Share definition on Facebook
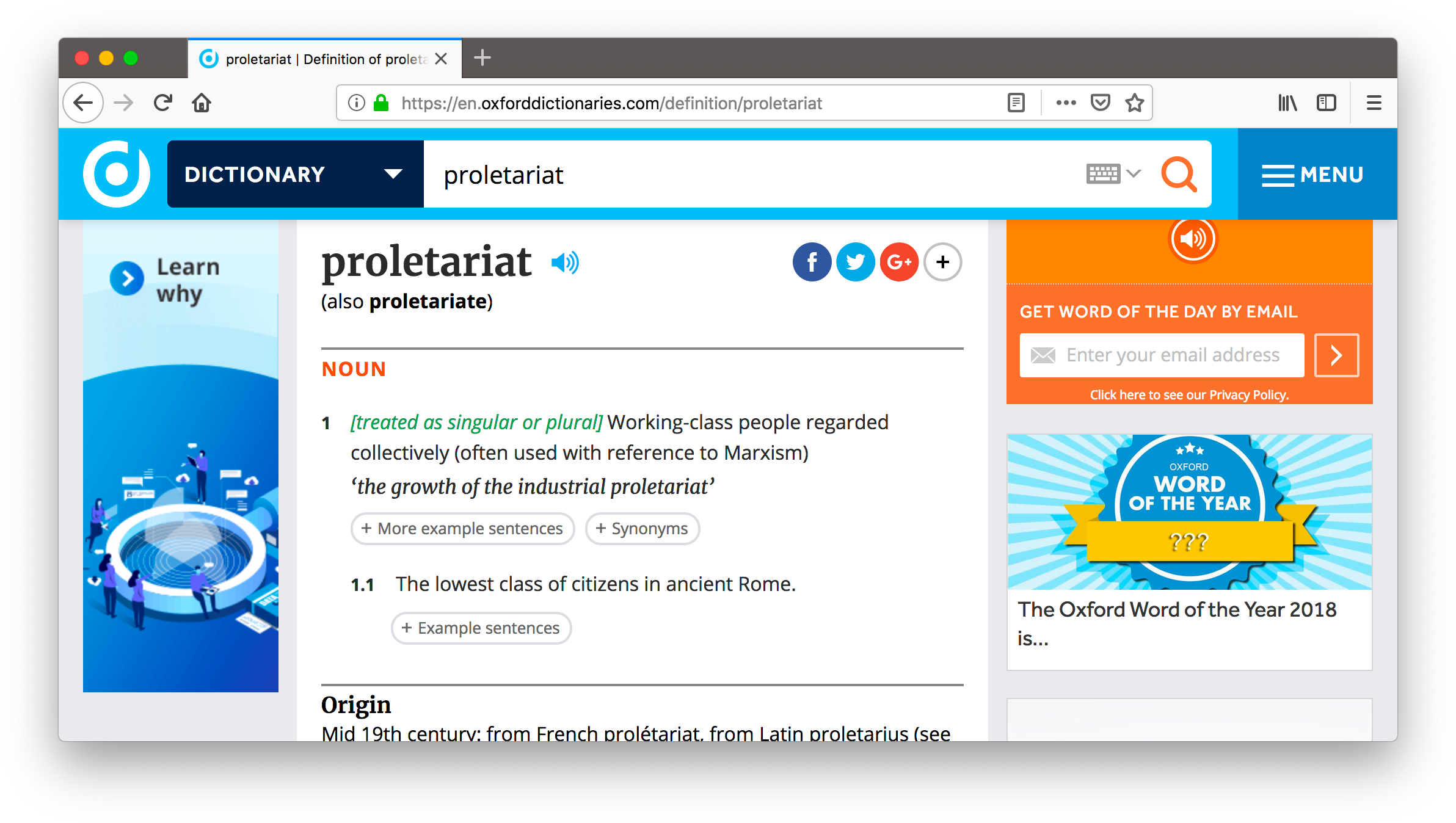1456x823 pixels. [x=813, y=263]
